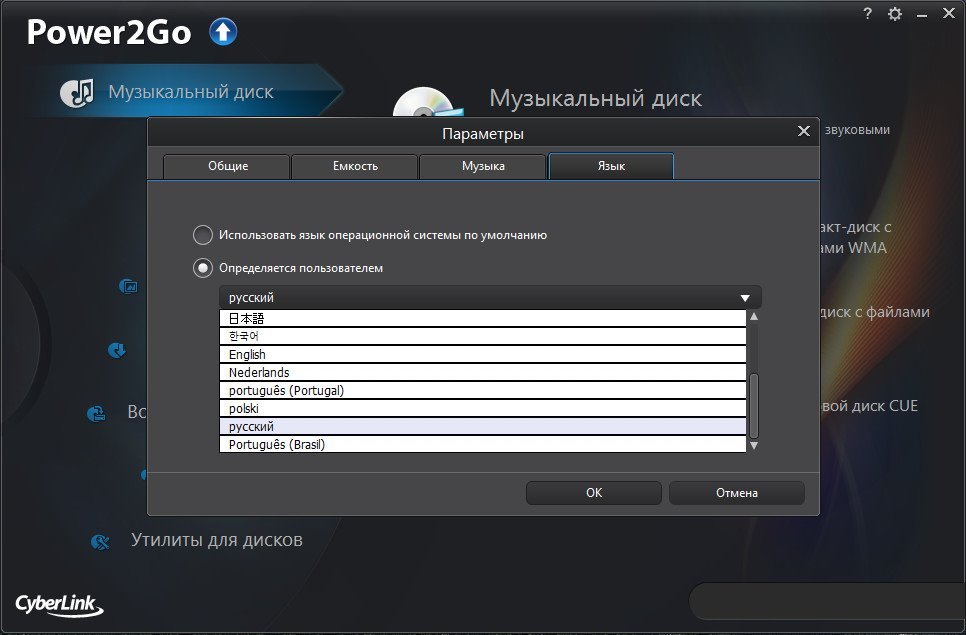Screen dimensions: 966x635
Task: Choose русский in the open list
Action: (483, 426)
